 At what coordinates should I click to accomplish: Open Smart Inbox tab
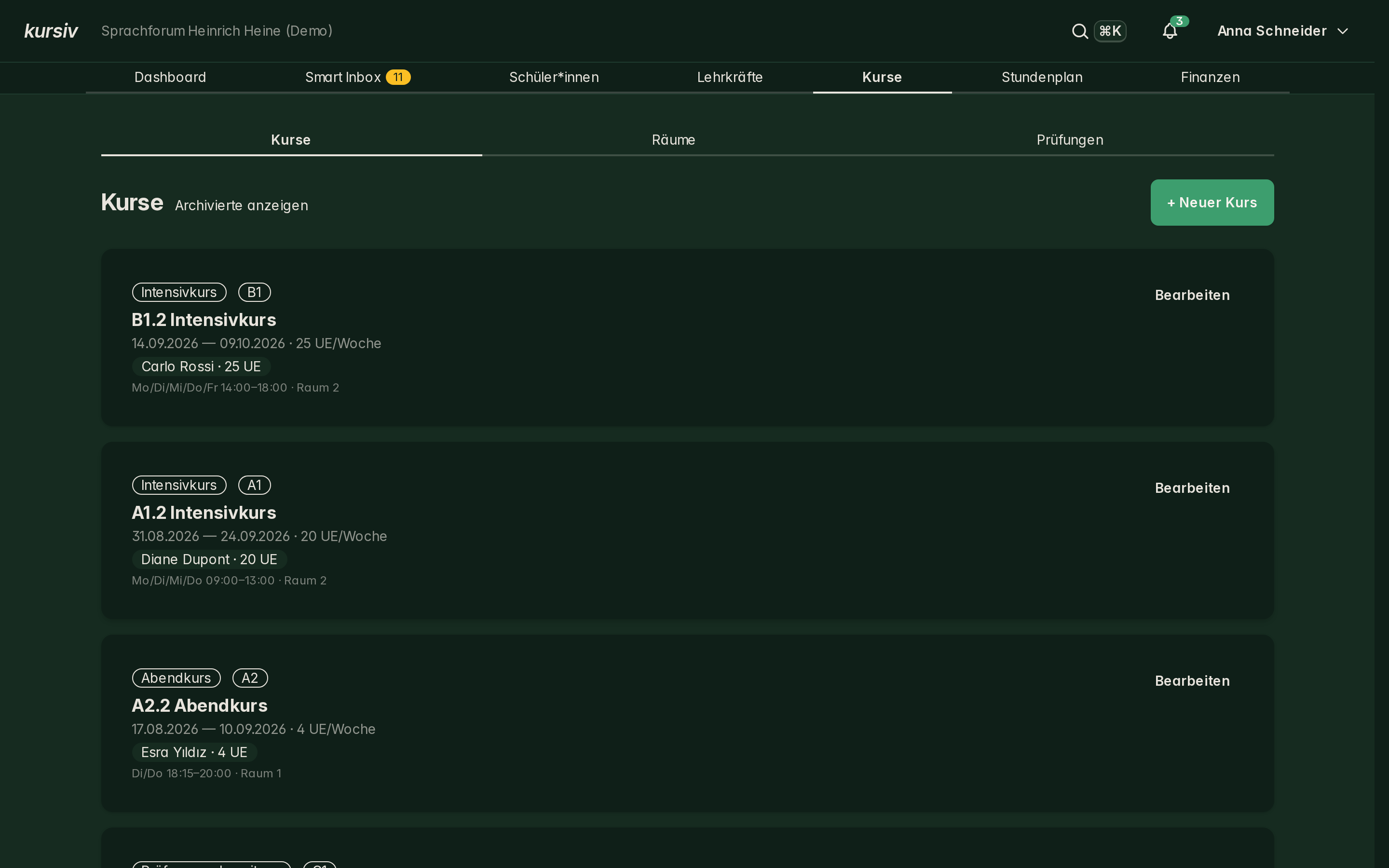[357, 78]
